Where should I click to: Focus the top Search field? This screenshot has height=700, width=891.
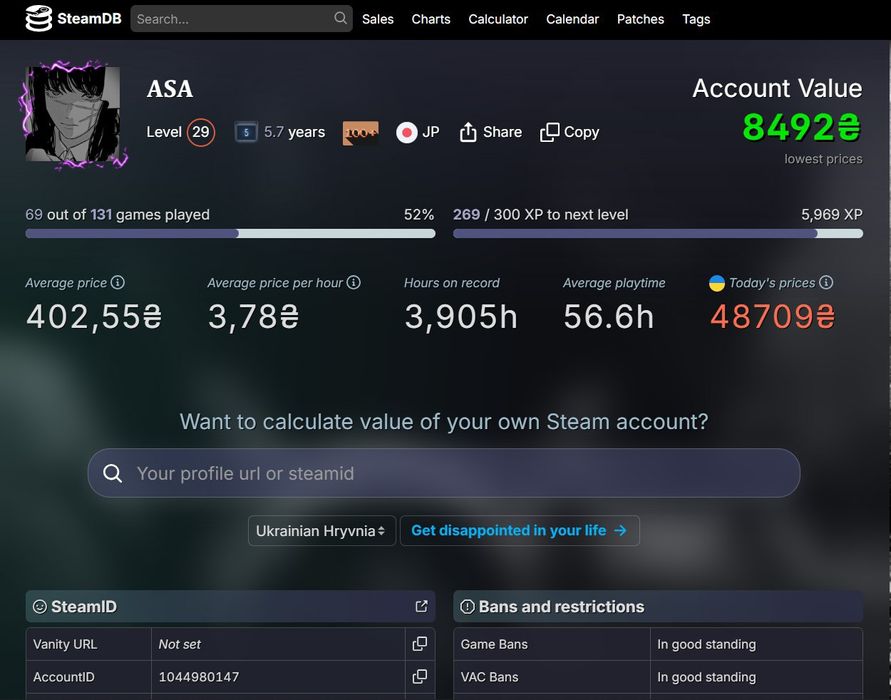pos(241,19)
